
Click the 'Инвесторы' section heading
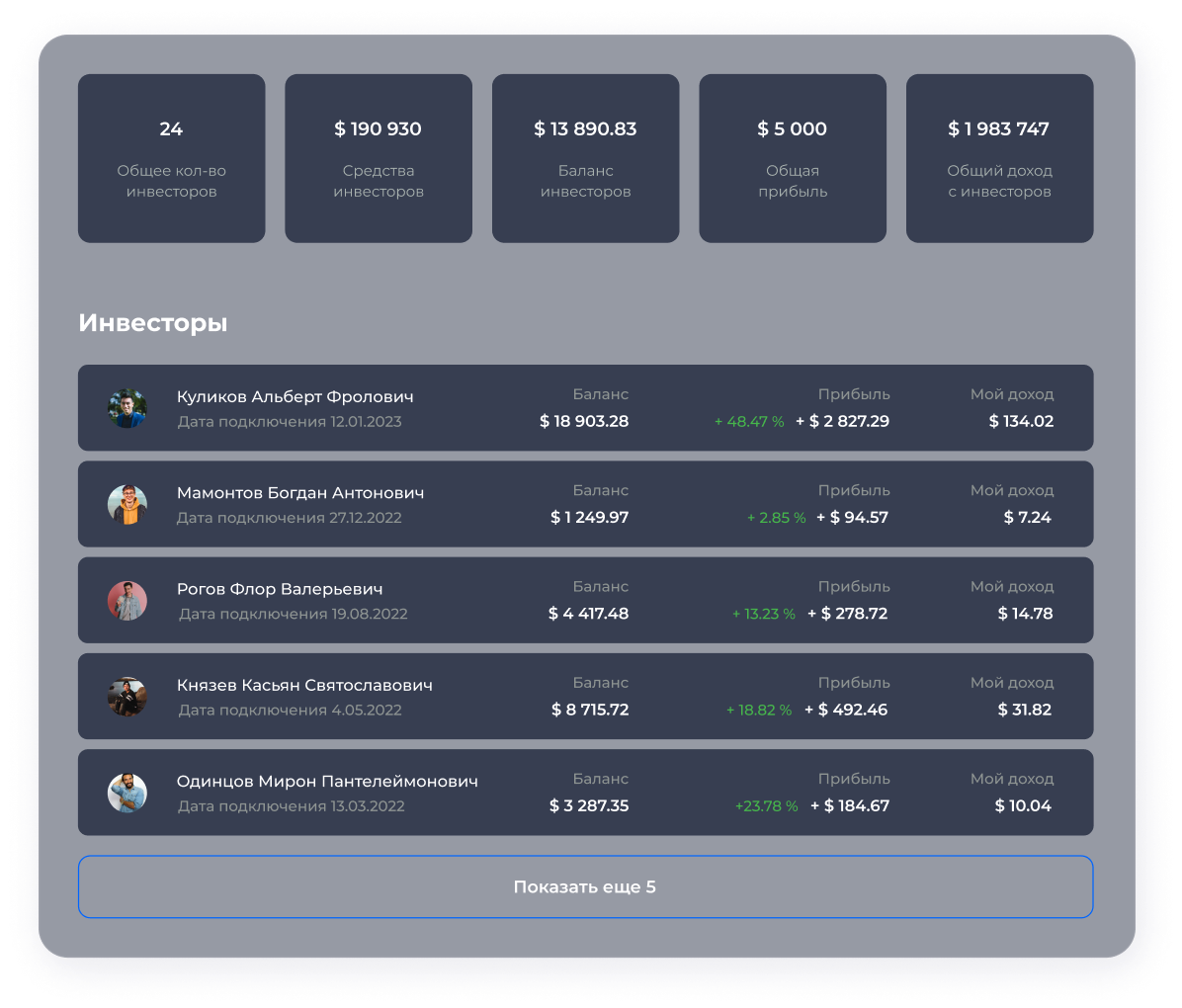click(153, 323)
